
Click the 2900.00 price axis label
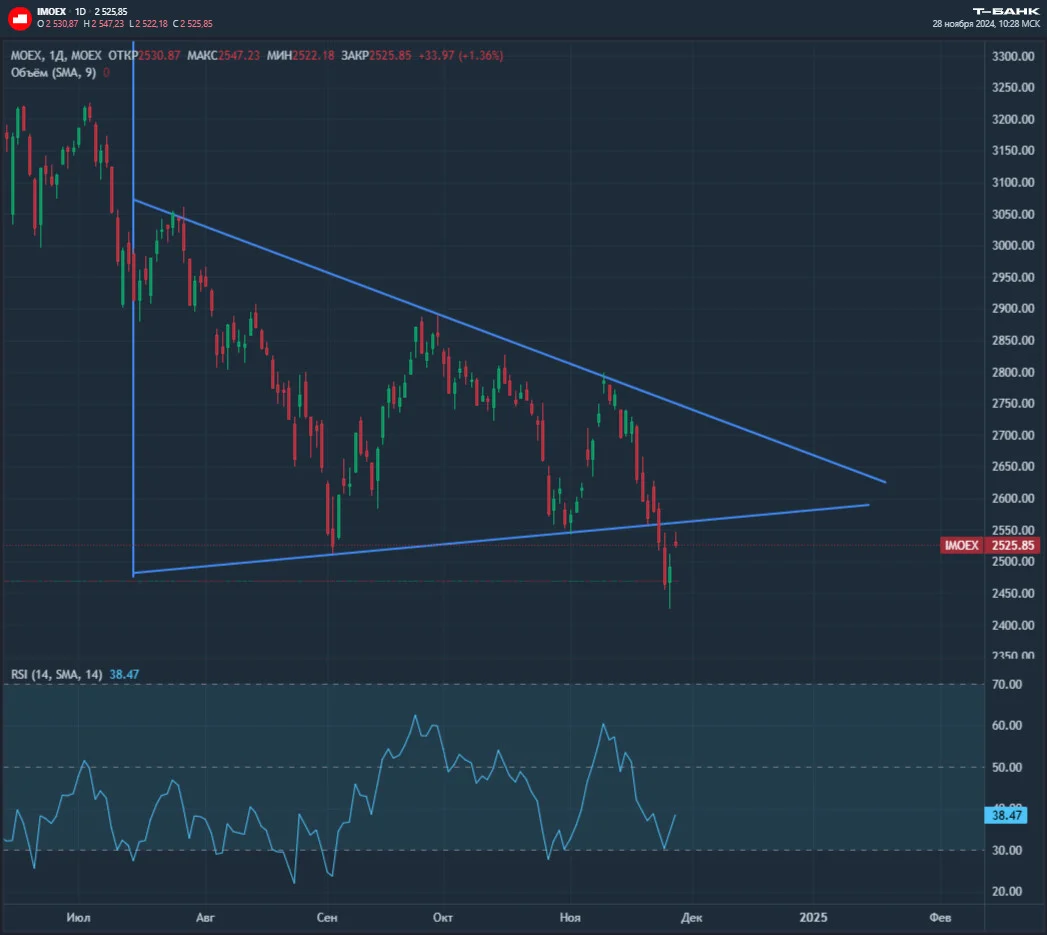[1013, 309]
